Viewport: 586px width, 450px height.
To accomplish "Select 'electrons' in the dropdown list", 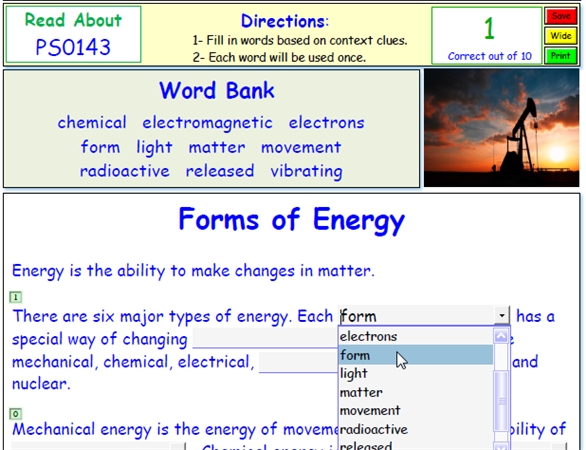I will (416, 336).
